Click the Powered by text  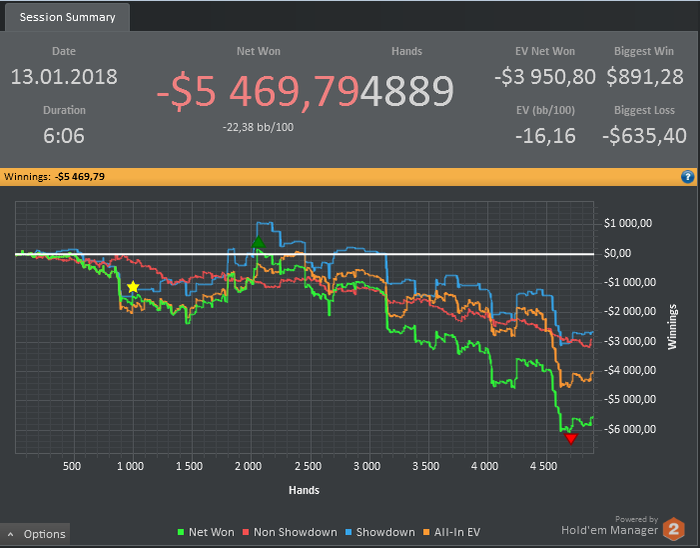point(636,519)
